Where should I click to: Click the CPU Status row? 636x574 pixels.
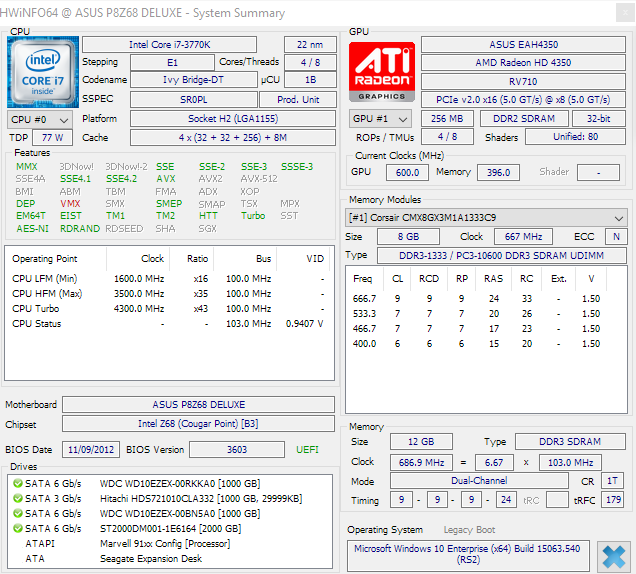click(x=169, y=324)
